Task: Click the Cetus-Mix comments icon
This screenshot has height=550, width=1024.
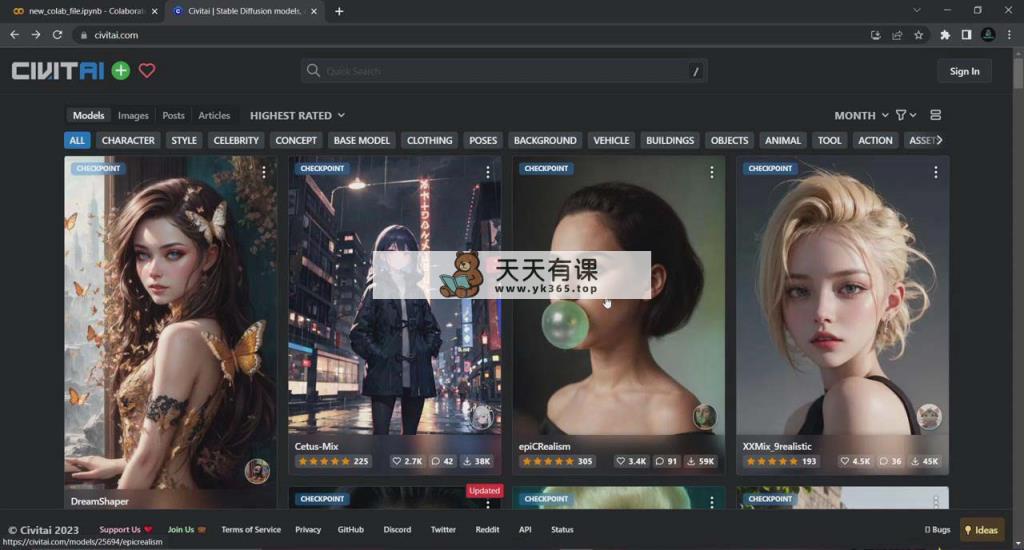Action: (x=436, y=461)
